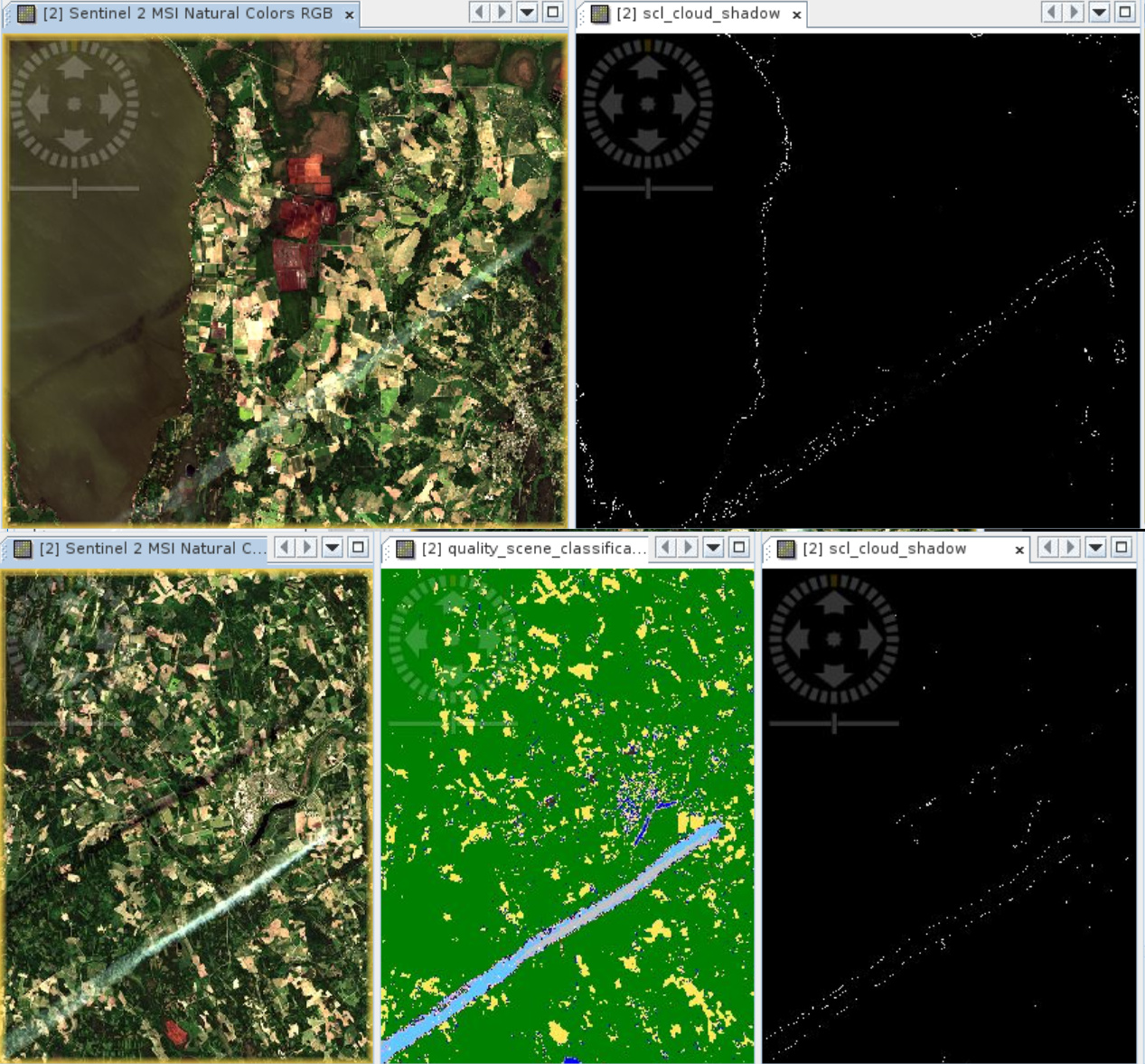Pan up in bottom-right cloud shadow compass
Image resolution: width=1145 pixels, height=1064 pixels.
pyautogui.click(x=833, y=600)
